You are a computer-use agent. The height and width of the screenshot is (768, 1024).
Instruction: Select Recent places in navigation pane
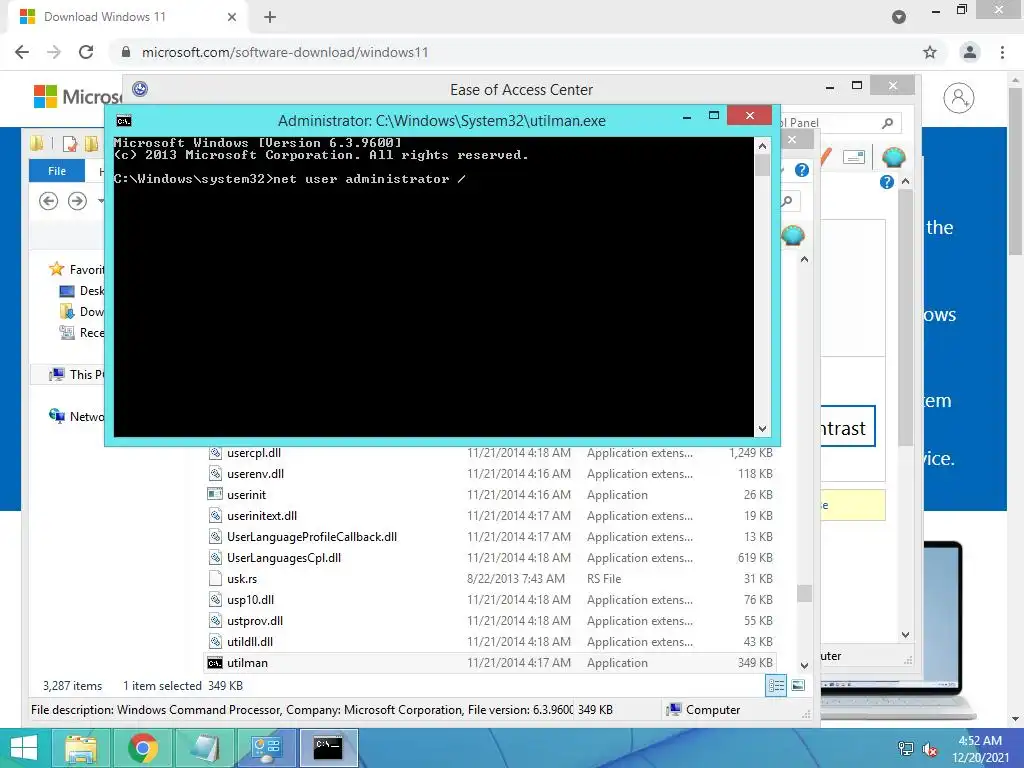pyautogui.click(x=82, y=332)
